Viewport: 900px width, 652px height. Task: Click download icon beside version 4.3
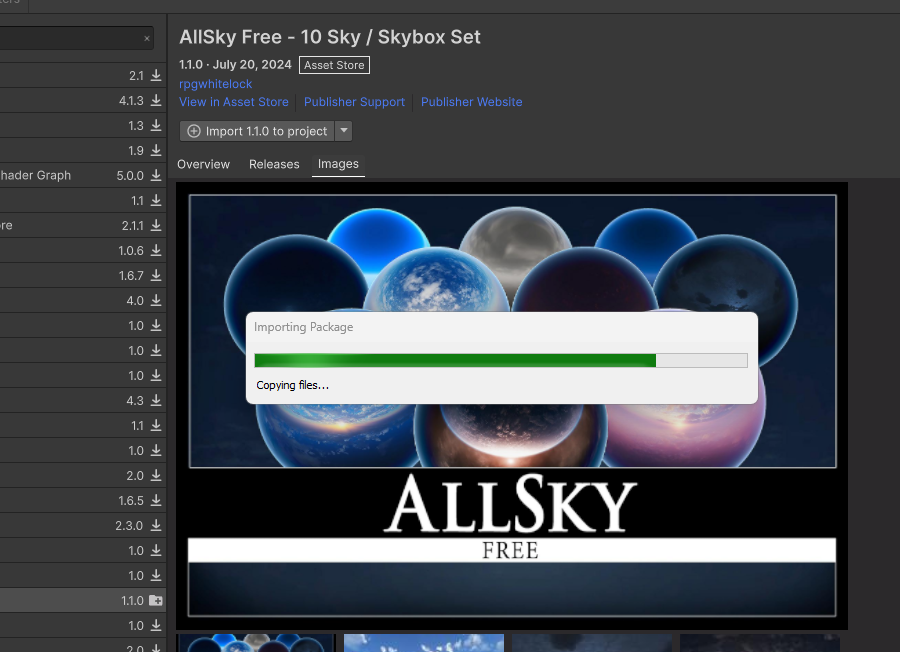pos(156,401)
